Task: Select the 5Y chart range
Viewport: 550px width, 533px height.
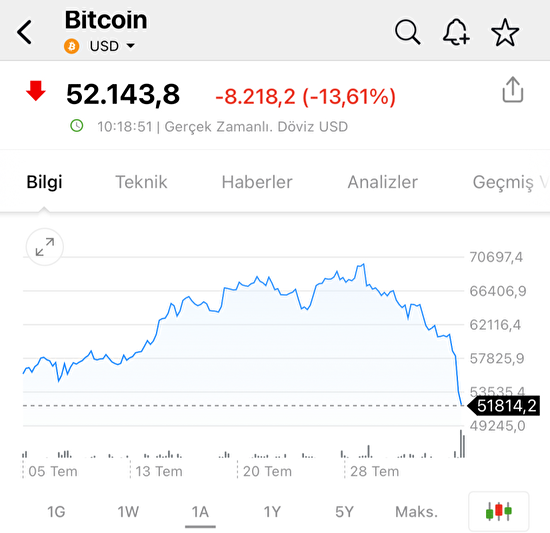Action: click(x=344, y=512)
